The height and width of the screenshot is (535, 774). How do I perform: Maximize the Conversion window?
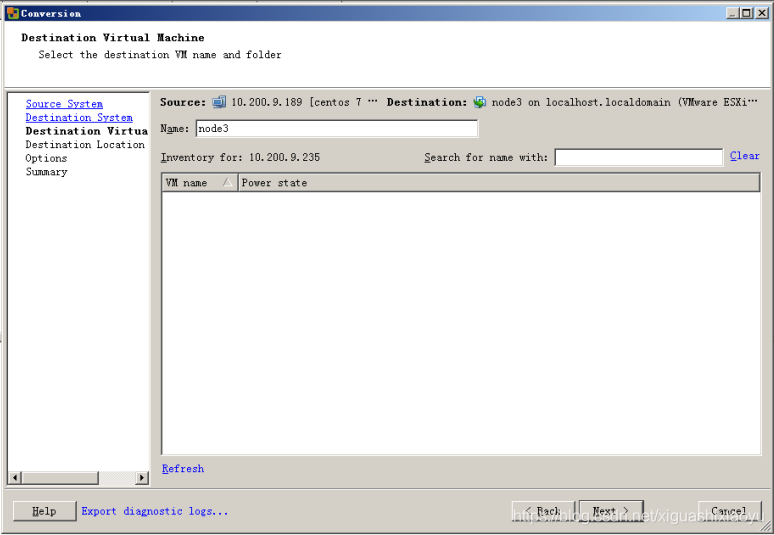tap(747, 14)
